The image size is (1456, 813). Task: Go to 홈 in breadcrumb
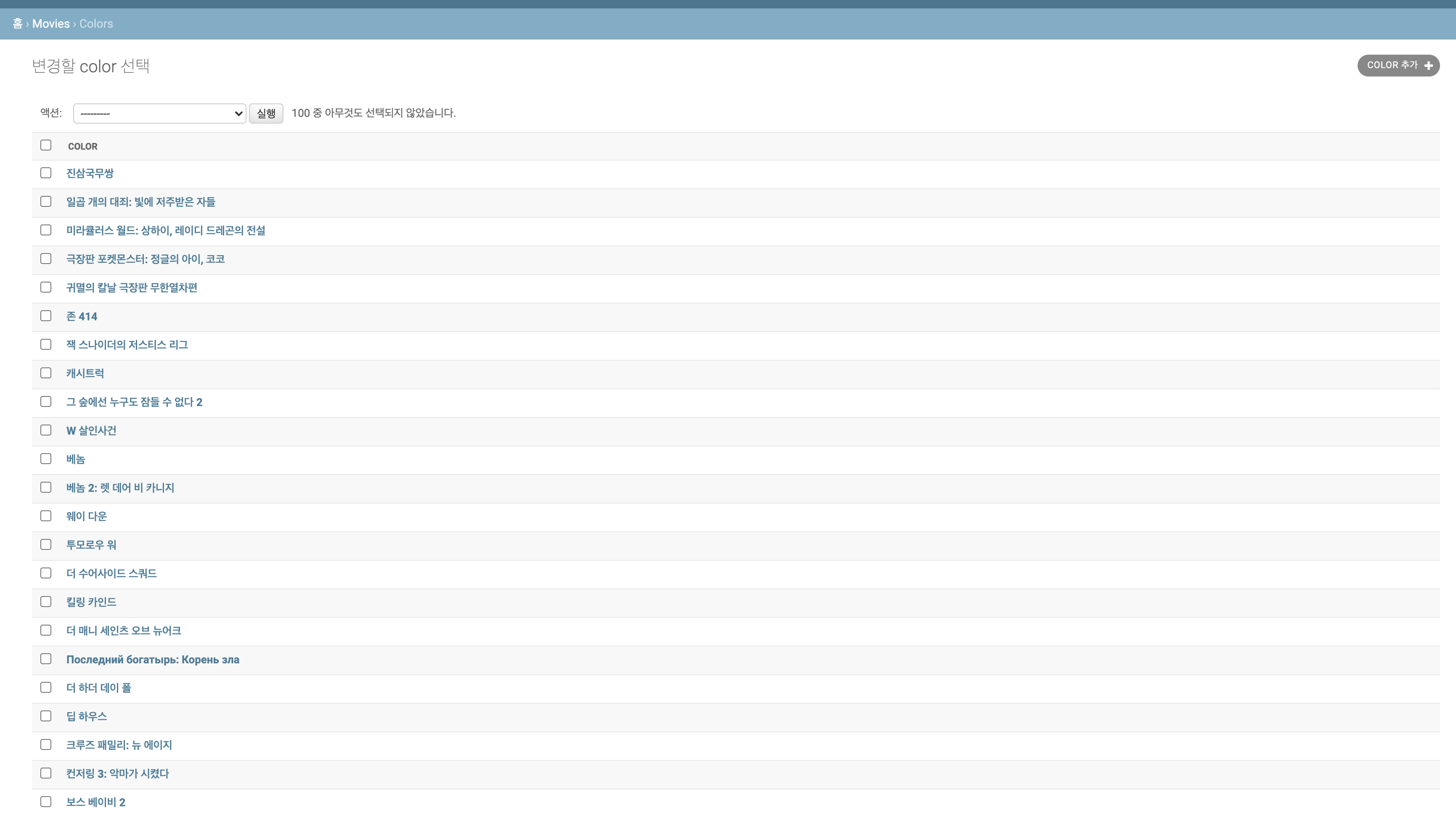pos(18,24)
